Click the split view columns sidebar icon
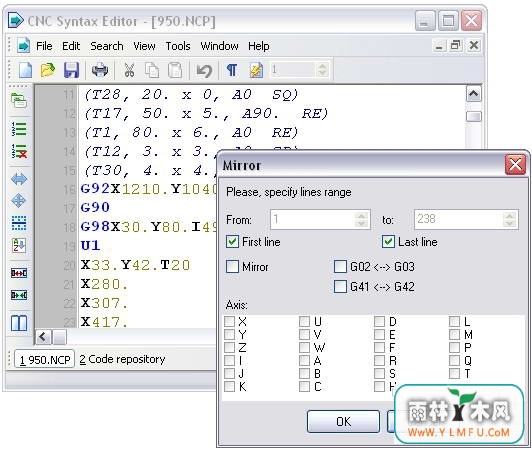 [19, 323]
